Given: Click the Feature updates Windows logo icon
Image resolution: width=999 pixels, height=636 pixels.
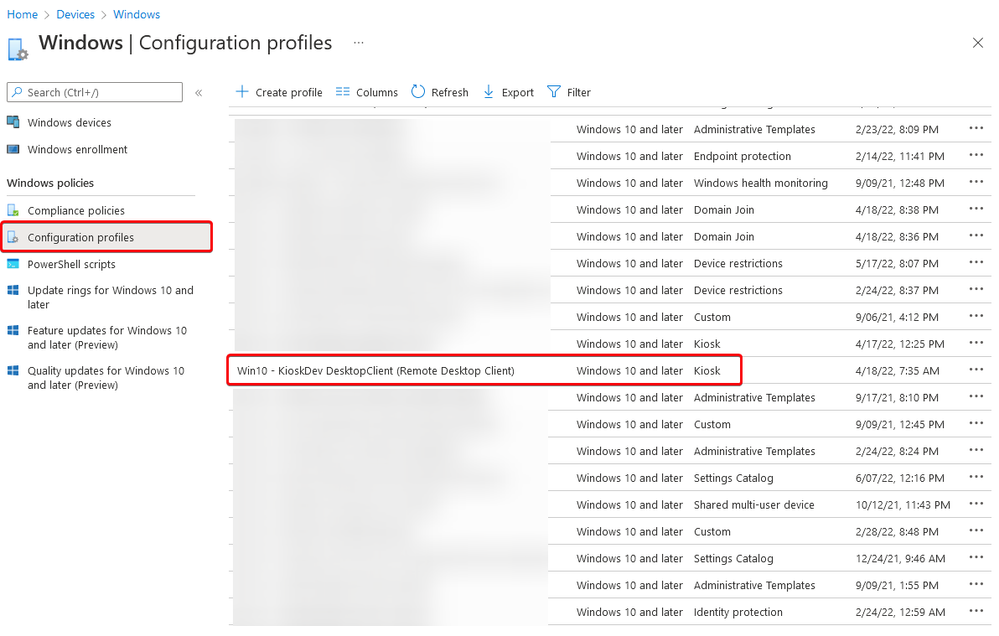Looking at the screenshot, I should 13,330.
